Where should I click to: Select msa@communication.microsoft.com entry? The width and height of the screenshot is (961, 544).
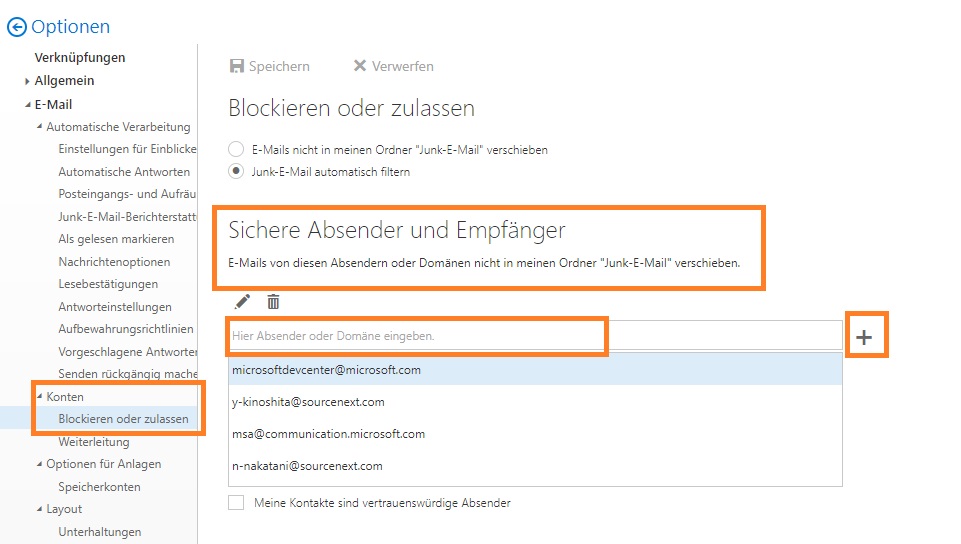pos(535,434)
